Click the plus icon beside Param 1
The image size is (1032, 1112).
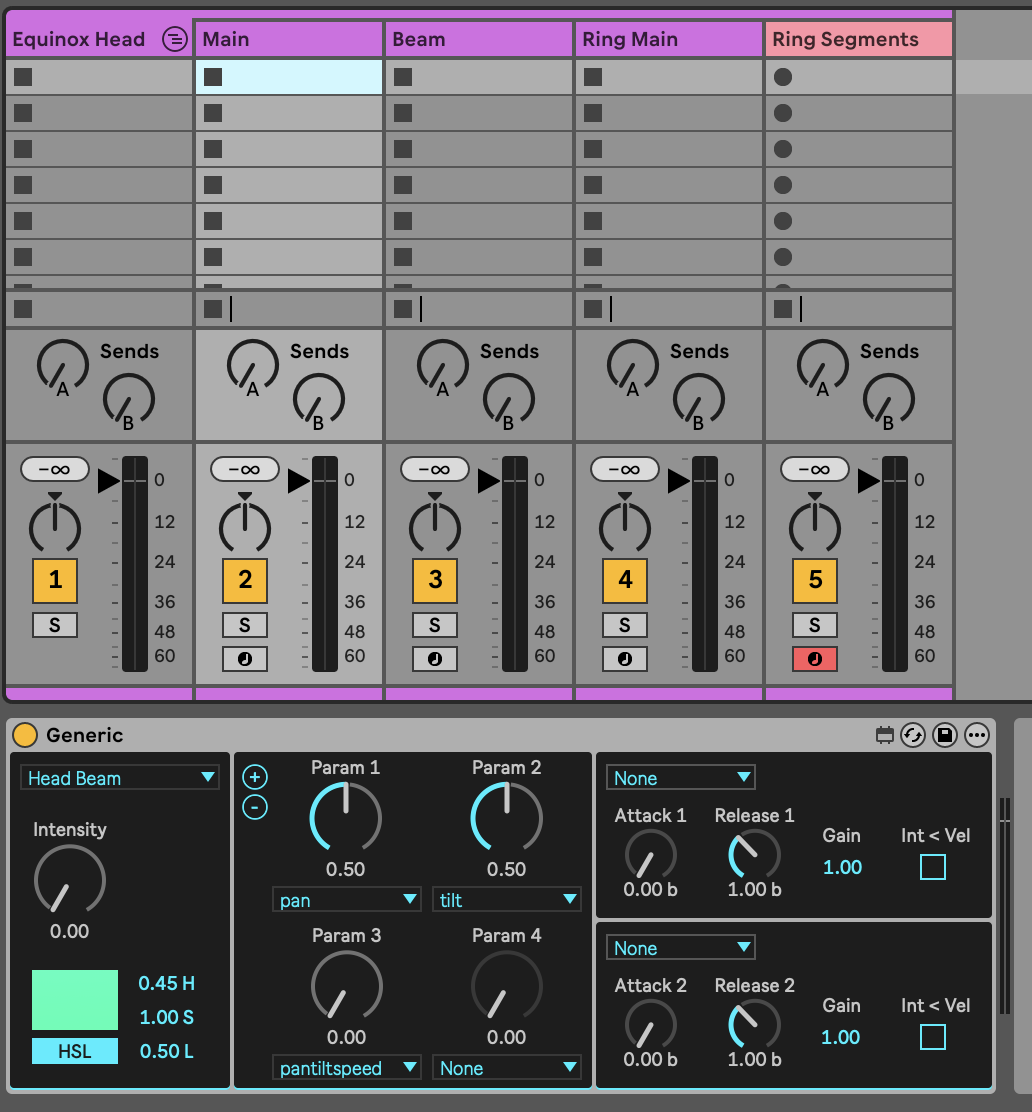click(x=255, y=777)
